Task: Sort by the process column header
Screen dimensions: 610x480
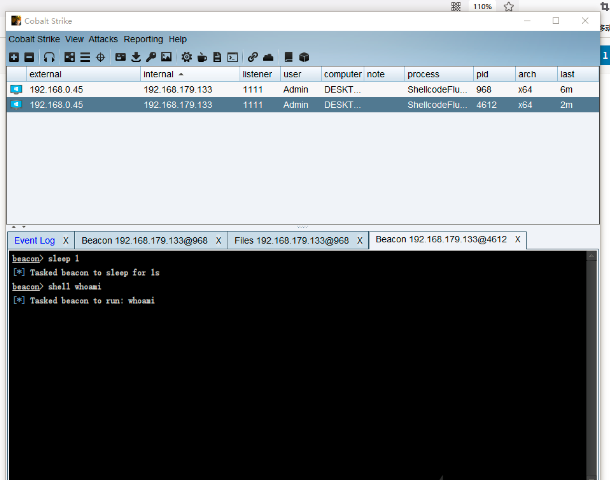Action: [x=438, y=74]
